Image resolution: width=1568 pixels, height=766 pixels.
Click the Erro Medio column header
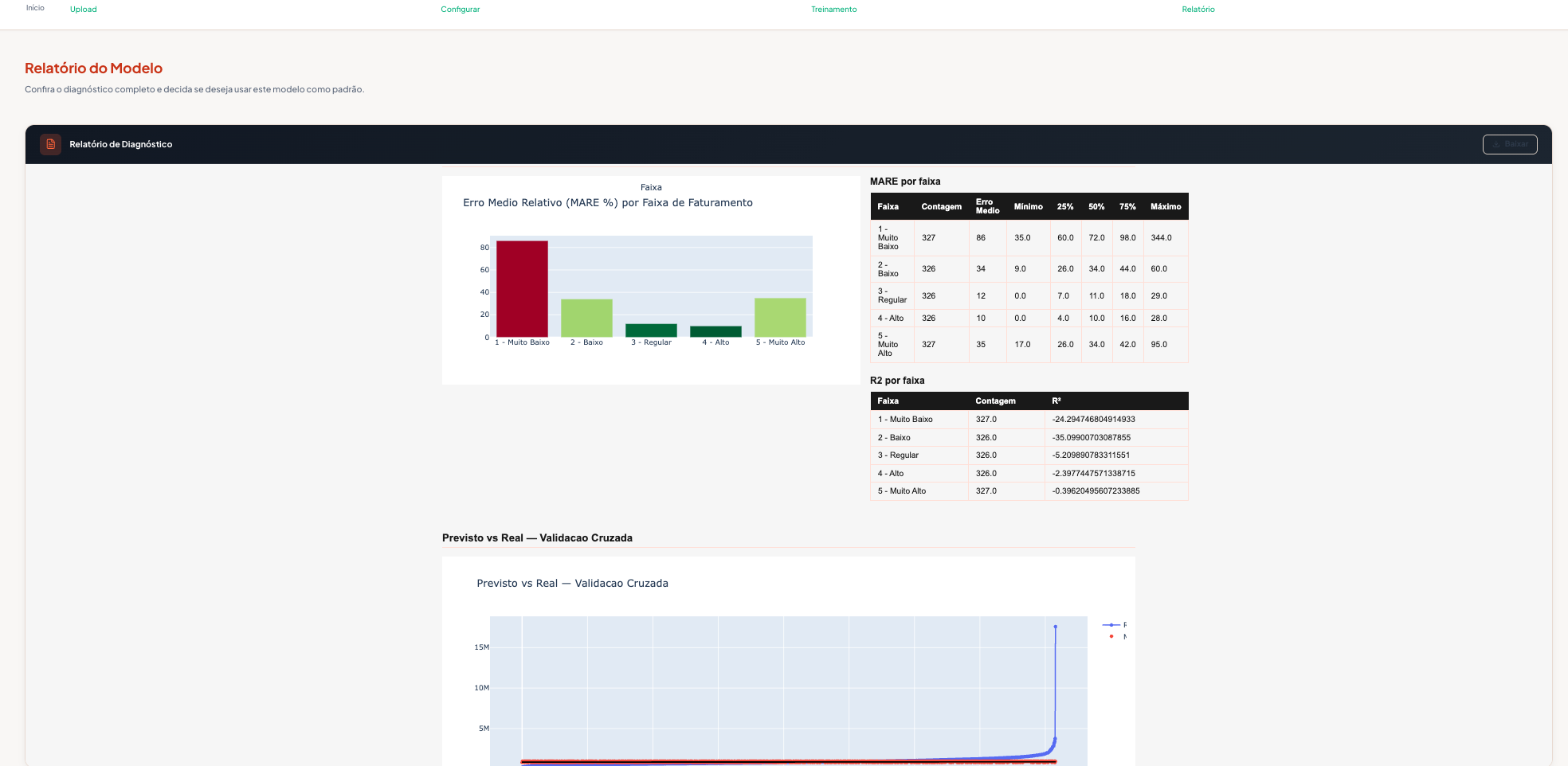pyautogui.click(x=987, y=206)
